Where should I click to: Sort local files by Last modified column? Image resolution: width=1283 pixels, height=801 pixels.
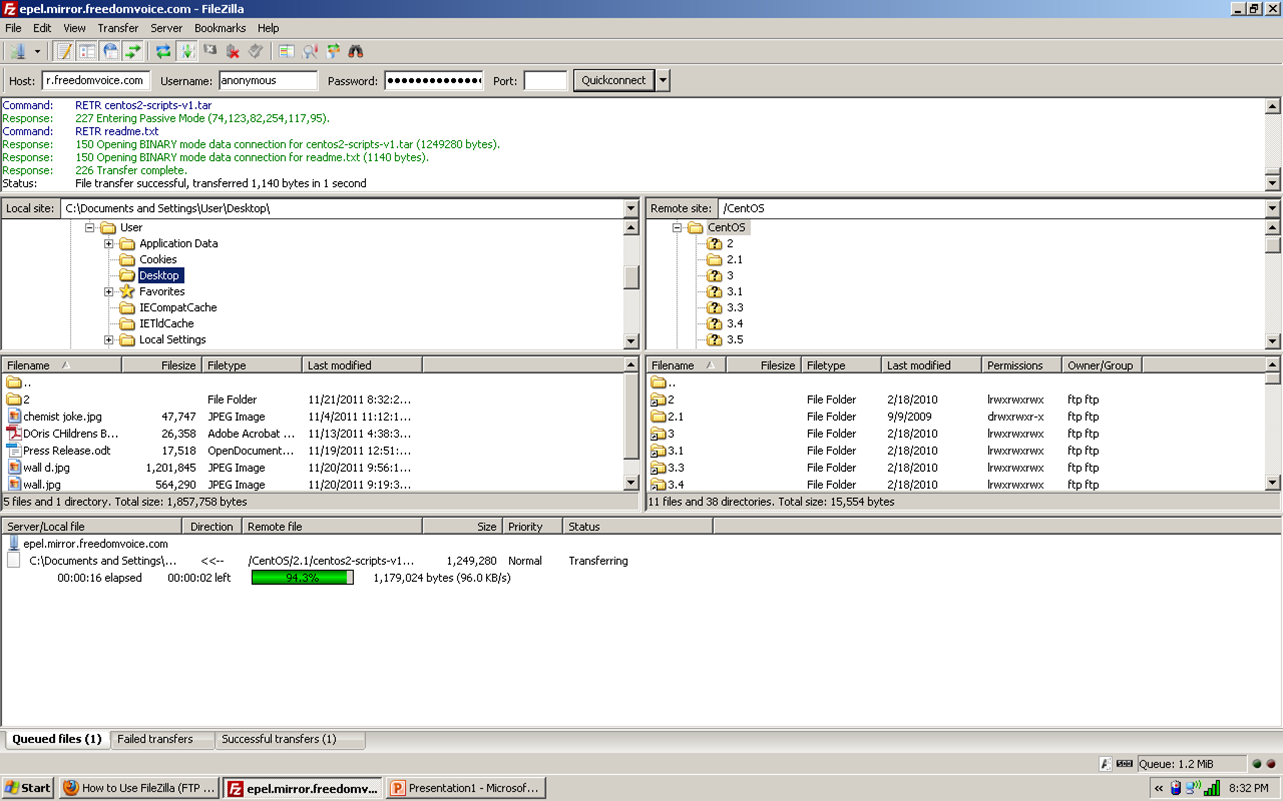[362, 365]
